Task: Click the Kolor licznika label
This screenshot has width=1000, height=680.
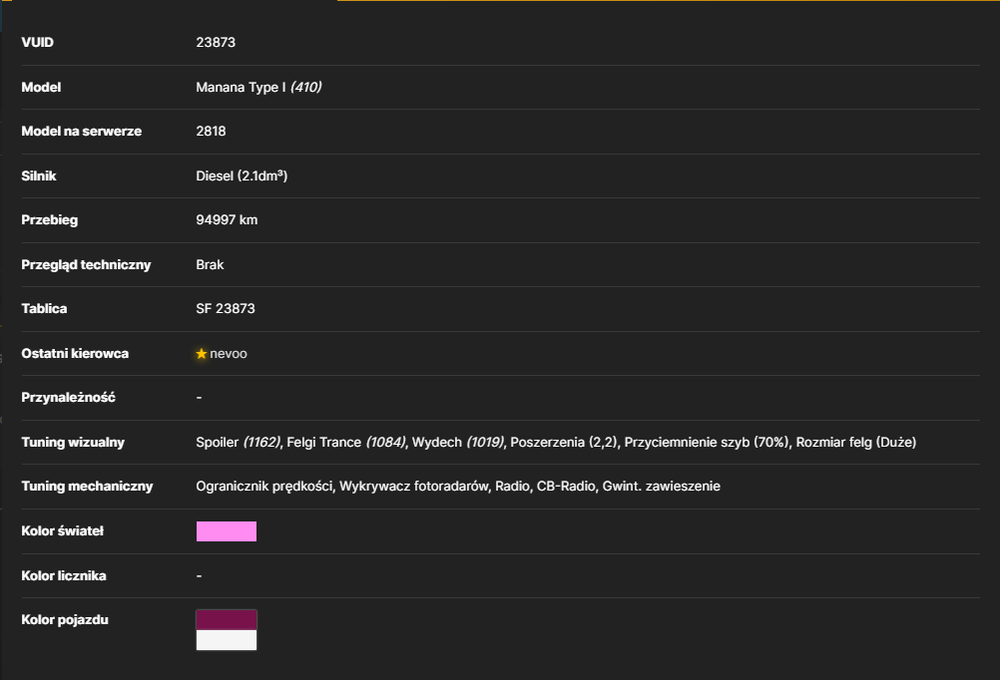Action: click(x=64, y=575)
